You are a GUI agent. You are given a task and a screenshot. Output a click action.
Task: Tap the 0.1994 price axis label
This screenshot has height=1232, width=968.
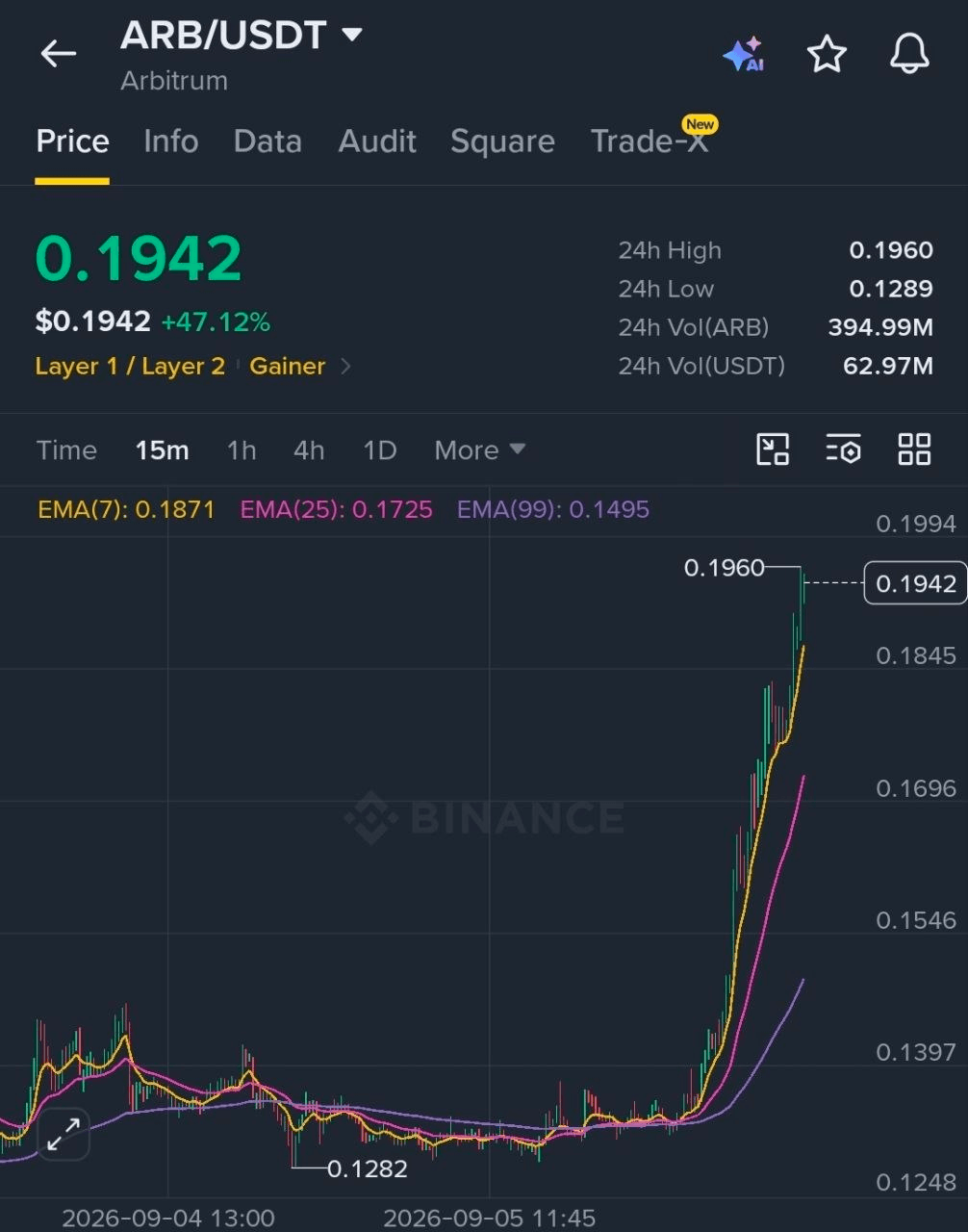(915, 524)
